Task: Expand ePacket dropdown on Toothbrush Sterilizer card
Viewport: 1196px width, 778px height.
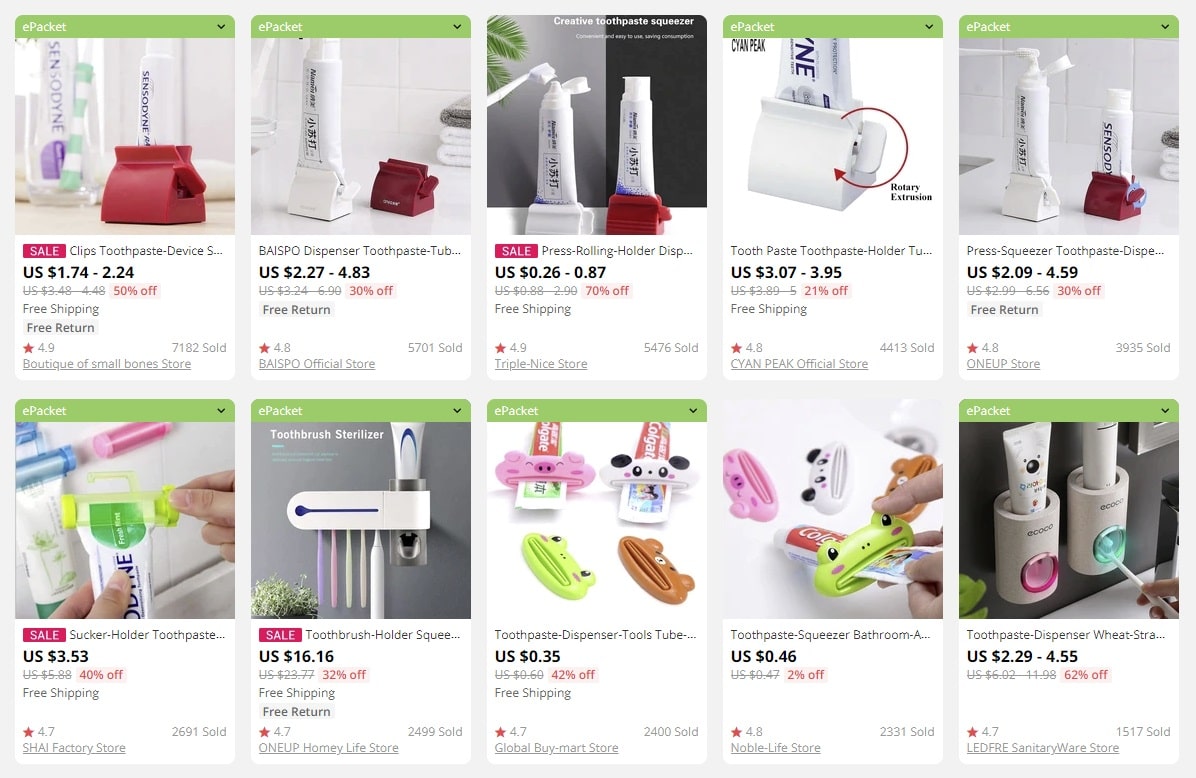Action: [457, 410]
